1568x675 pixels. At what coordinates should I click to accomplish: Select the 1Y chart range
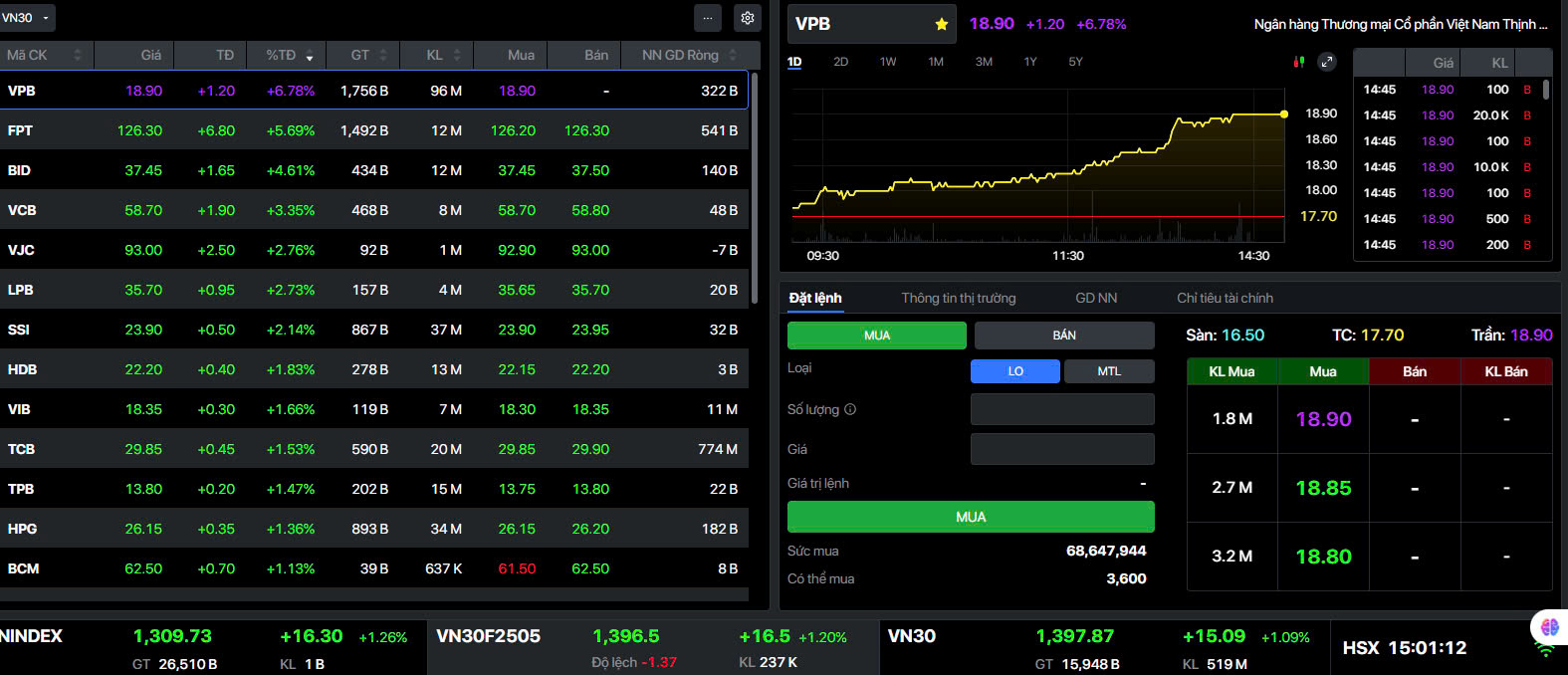coord(1030,62)
